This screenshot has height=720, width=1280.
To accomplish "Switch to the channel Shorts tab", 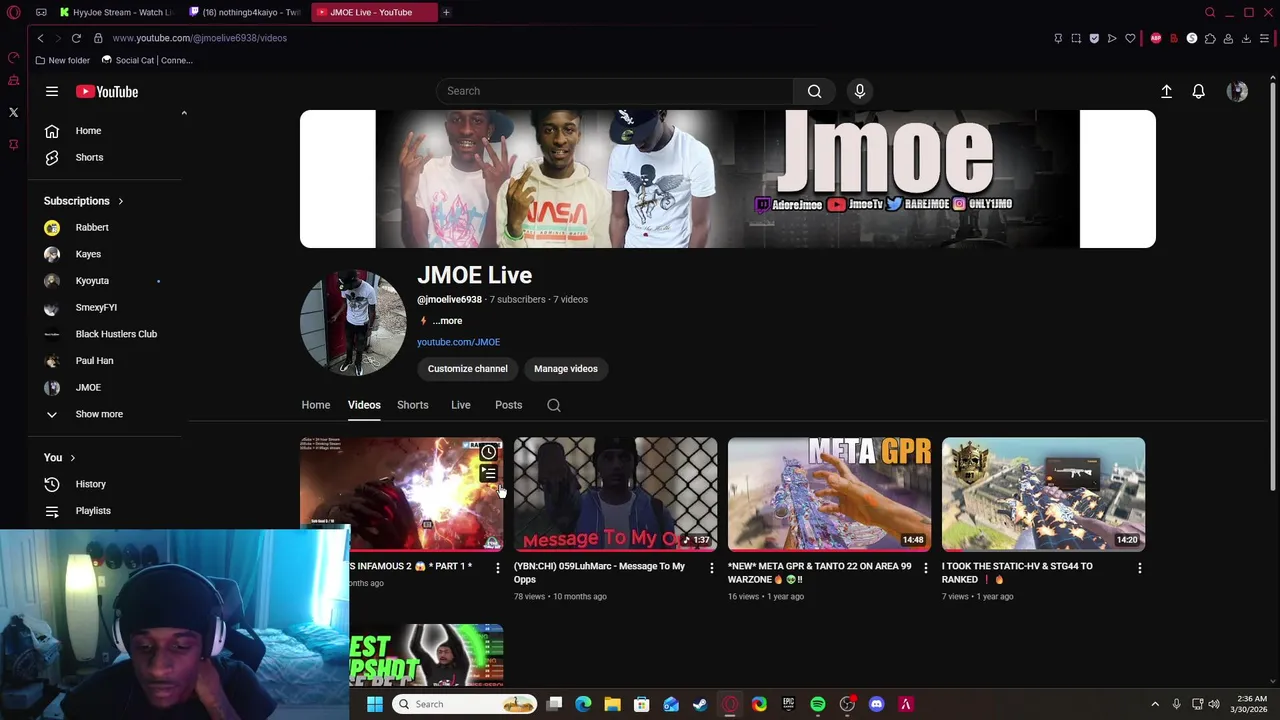I will pyautogui.click(x=413, y=405).
